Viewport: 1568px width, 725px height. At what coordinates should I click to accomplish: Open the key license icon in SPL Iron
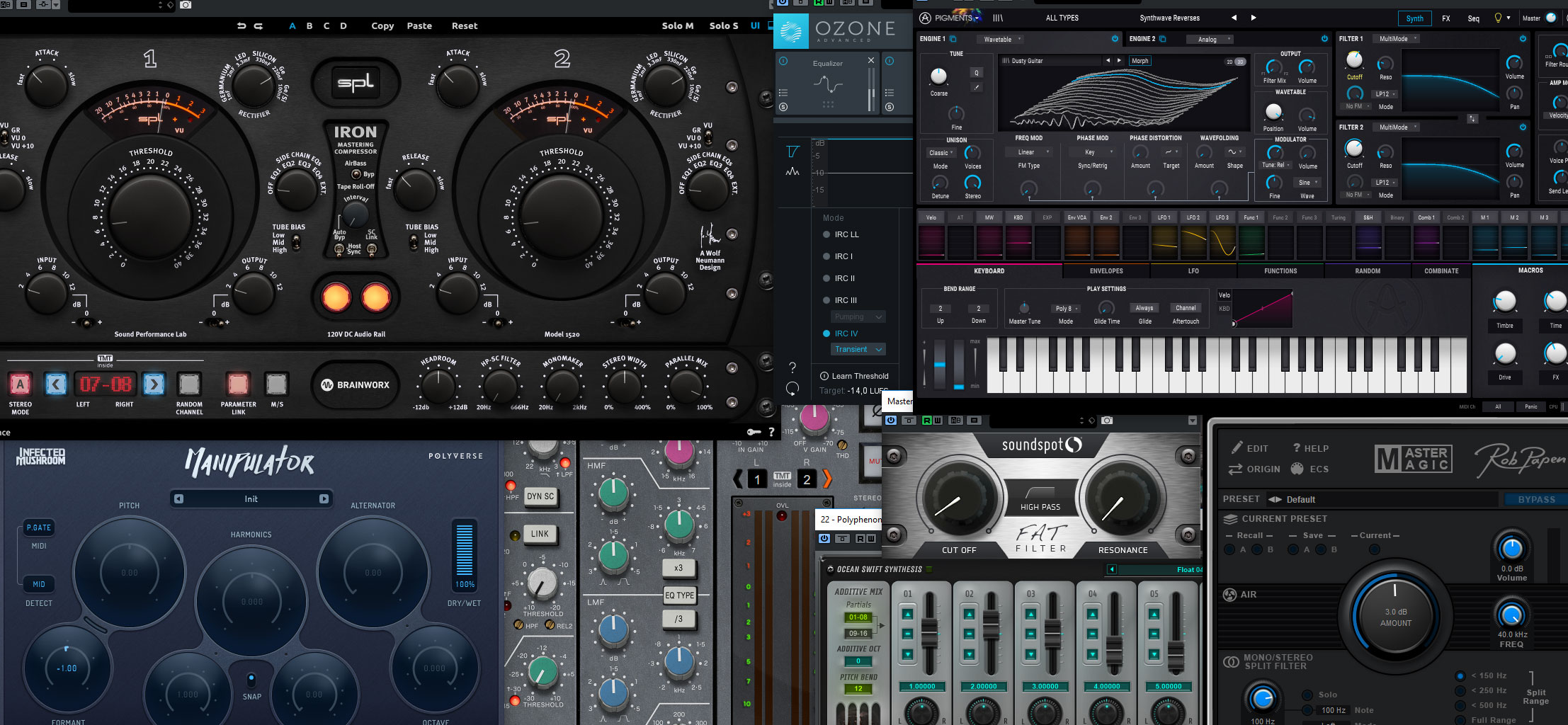754,431
